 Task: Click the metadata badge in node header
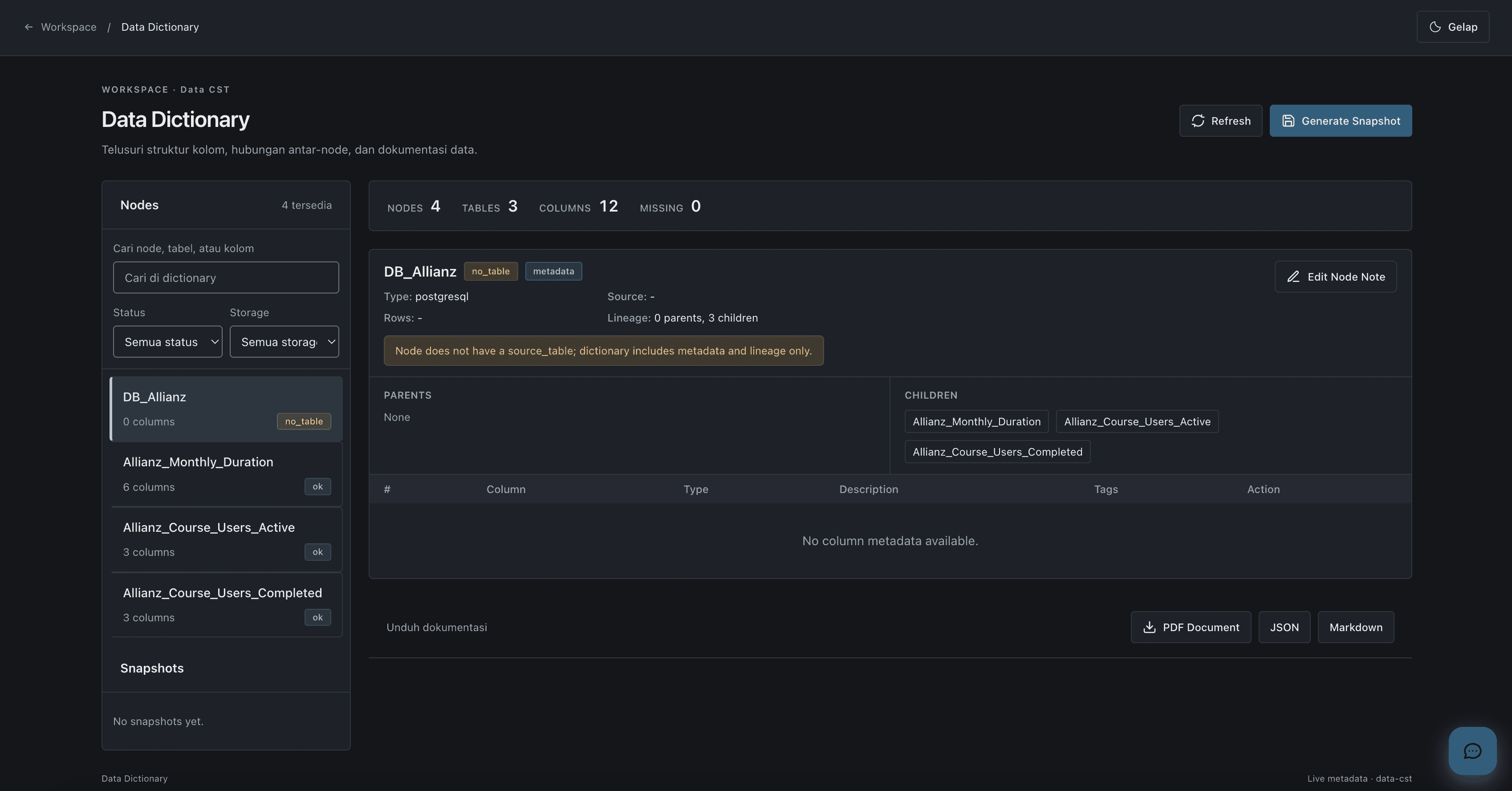[553, 271]
